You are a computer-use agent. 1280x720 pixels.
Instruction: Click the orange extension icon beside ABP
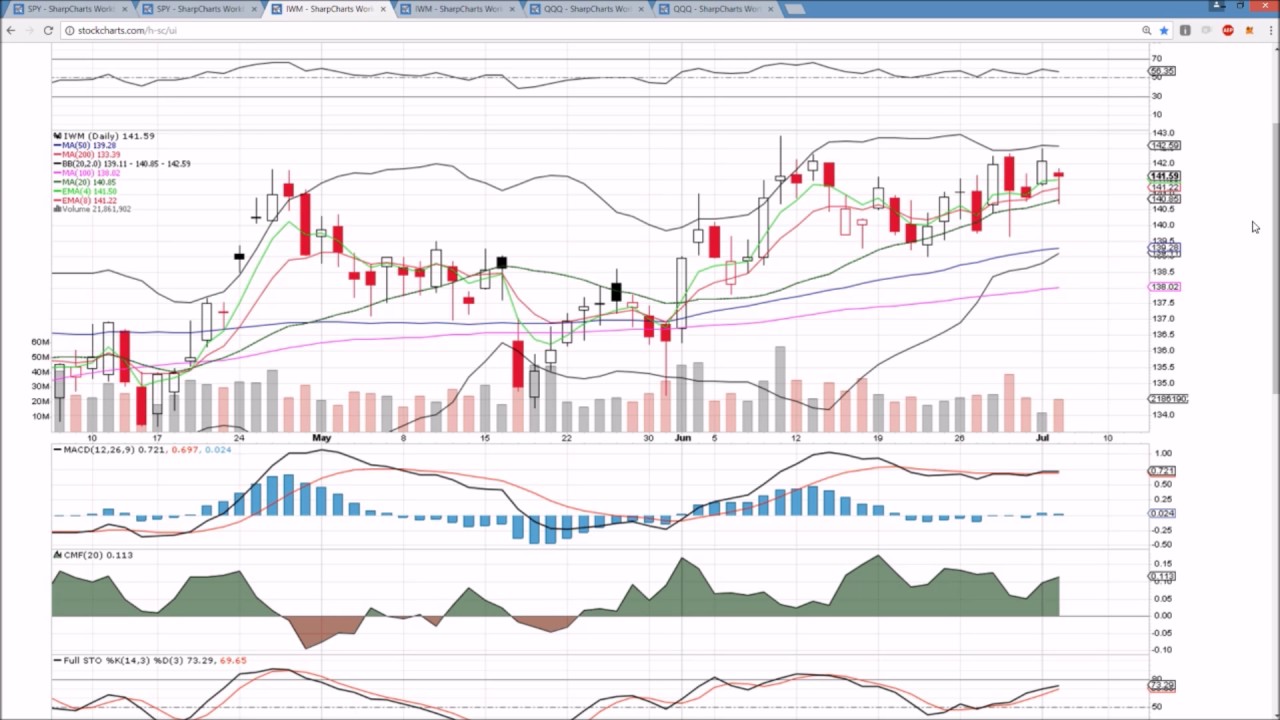click(1249, 30)
